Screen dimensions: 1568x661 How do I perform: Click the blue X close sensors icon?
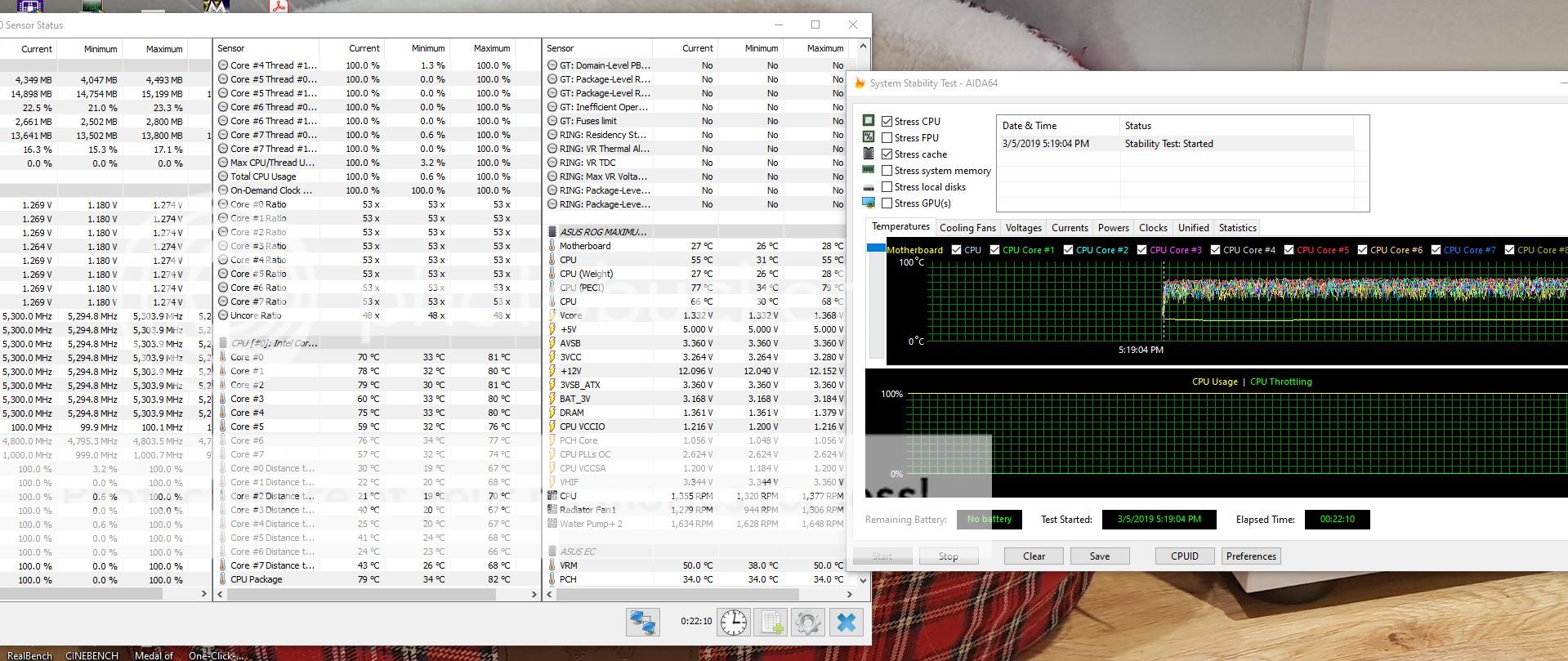click(847, 623)
